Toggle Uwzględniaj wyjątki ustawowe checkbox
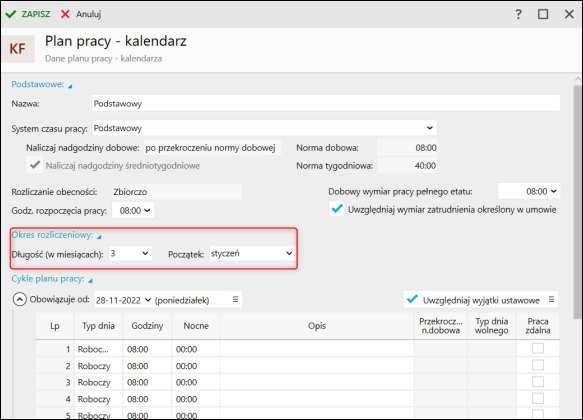Screen dimensions: 583x420 click(412, 299)
